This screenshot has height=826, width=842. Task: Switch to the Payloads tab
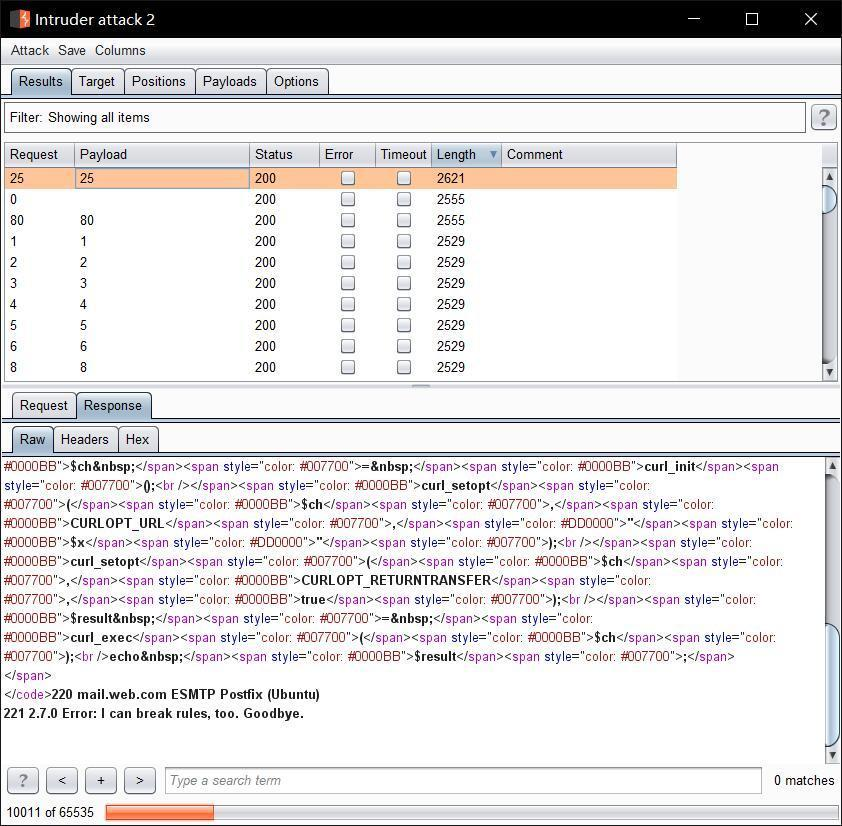click(229, 81)
